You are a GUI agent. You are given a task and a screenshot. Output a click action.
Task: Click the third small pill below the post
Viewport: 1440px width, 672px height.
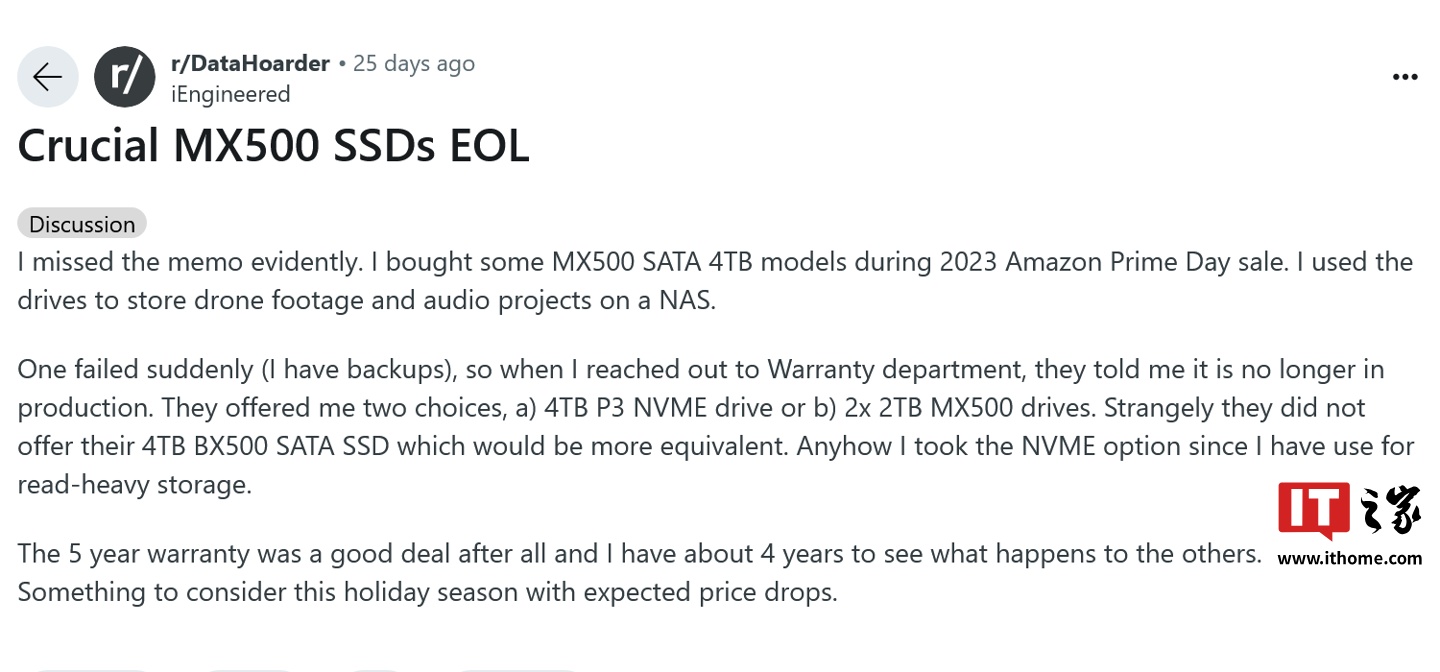(377, 670)
